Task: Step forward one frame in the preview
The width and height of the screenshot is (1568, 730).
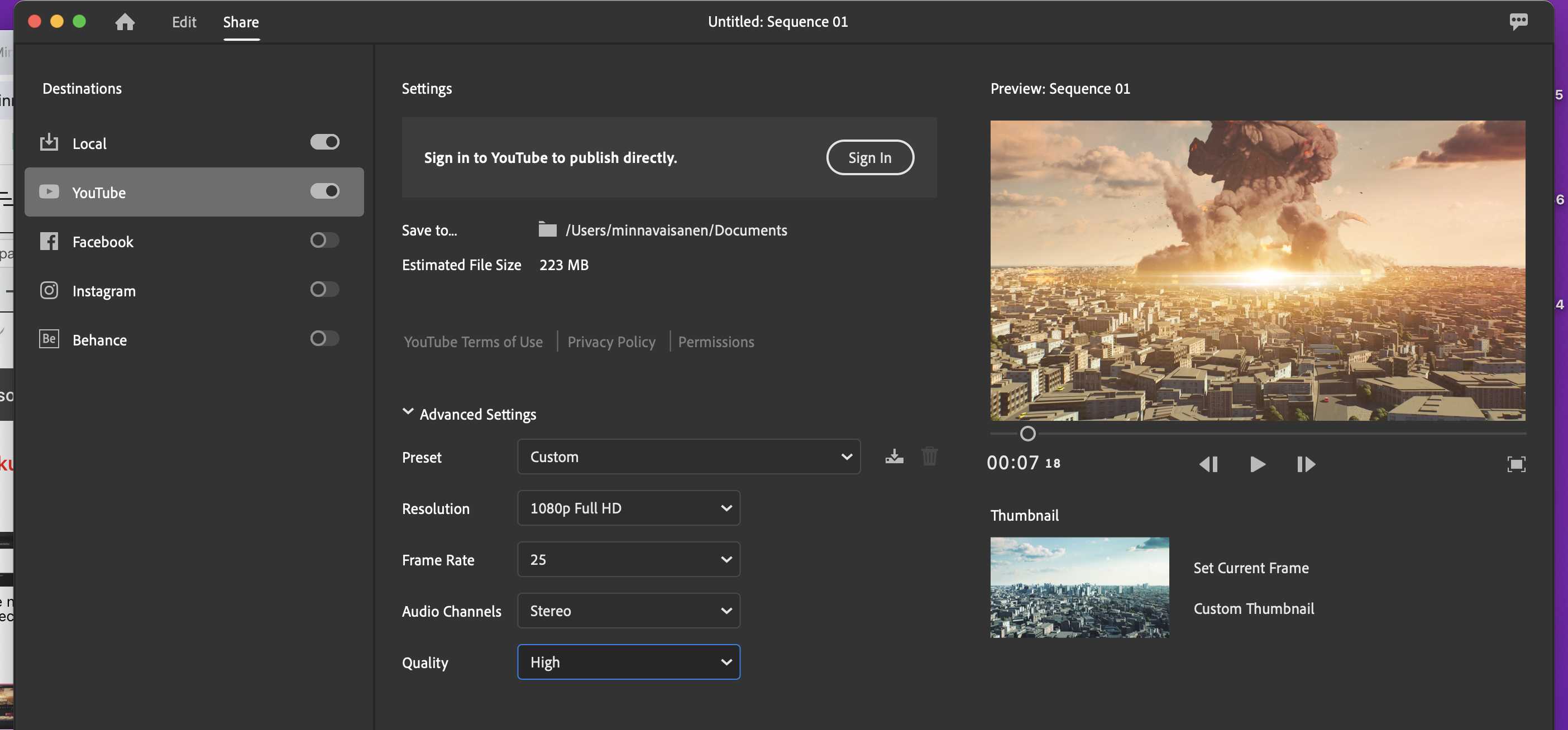Action: [1306, 464]
